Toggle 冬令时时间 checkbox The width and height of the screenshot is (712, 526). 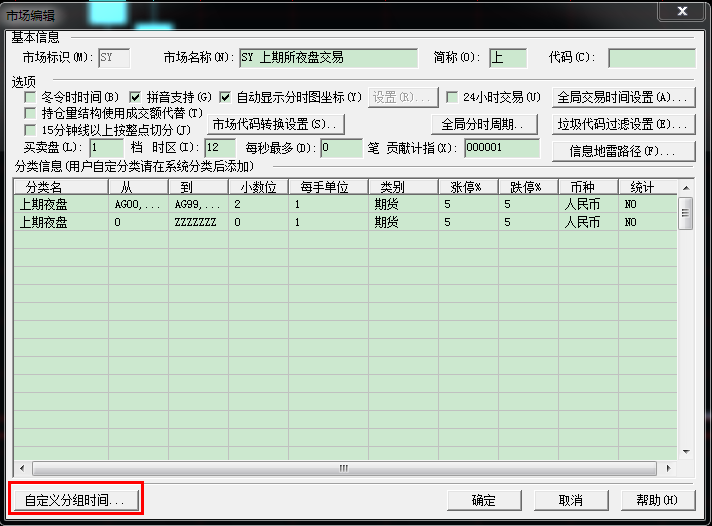click(30, 97)
